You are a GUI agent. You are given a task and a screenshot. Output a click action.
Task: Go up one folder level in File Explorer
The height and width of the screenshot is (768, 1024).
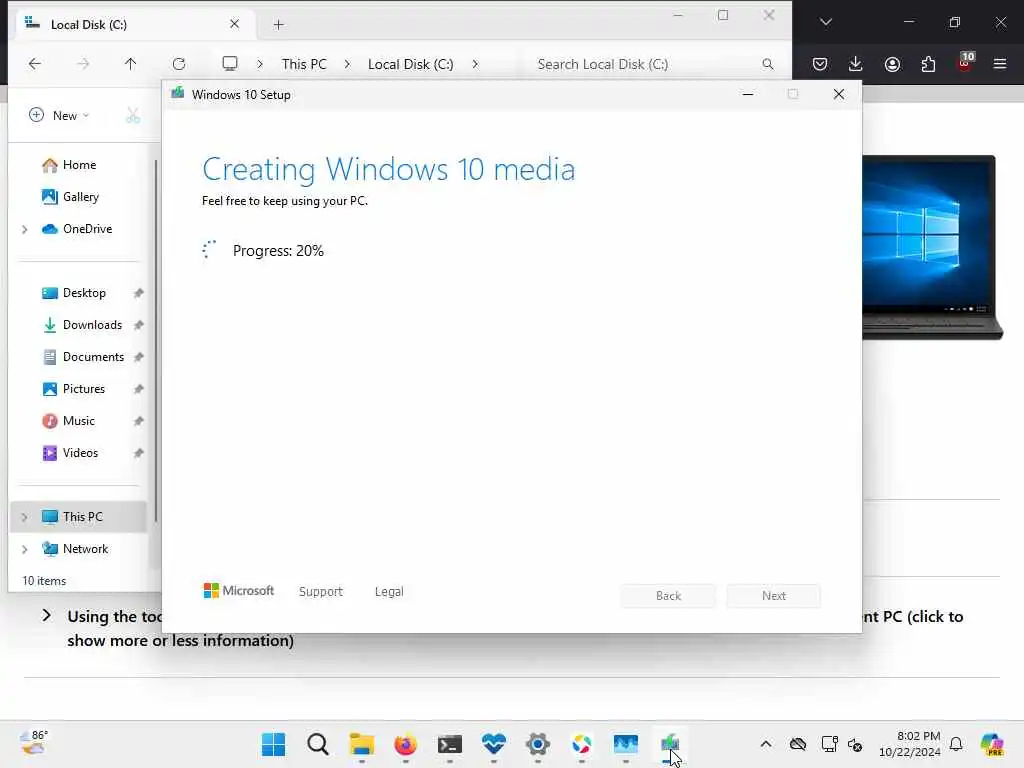coord(131,63)
